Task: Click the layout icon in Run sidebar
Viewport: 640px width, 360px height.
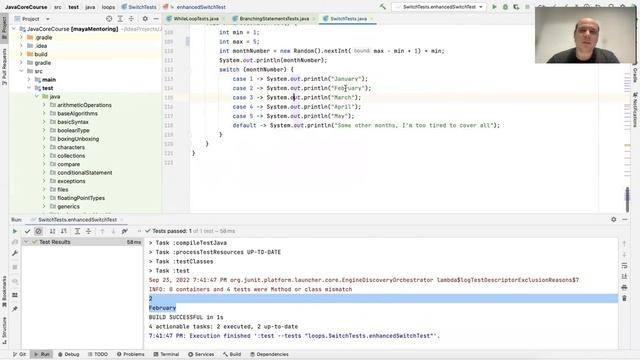Action: click(x=15, y=295)
